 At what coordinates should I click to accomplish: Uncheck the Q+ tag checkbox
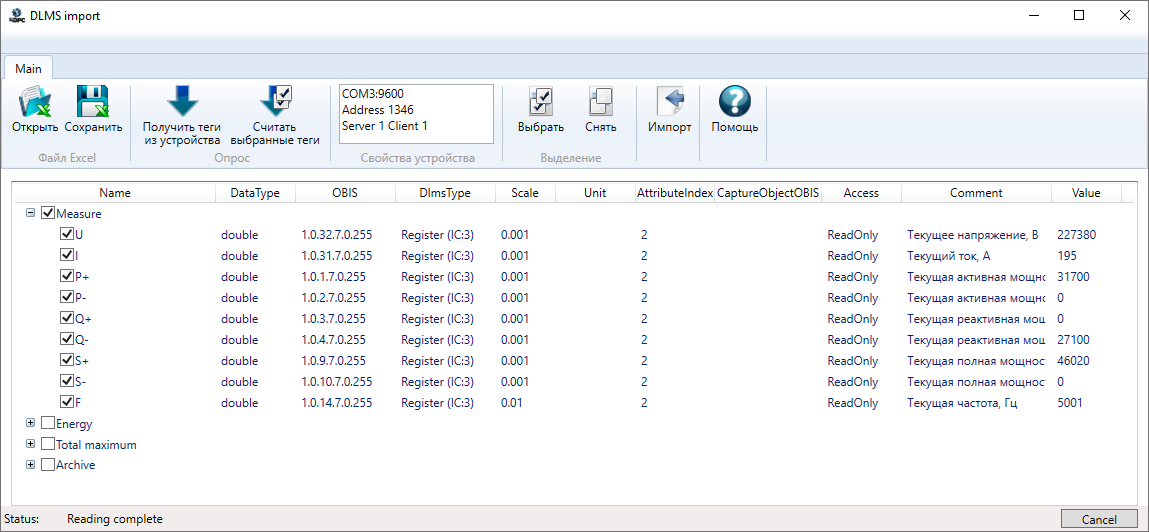pos(67,319)
